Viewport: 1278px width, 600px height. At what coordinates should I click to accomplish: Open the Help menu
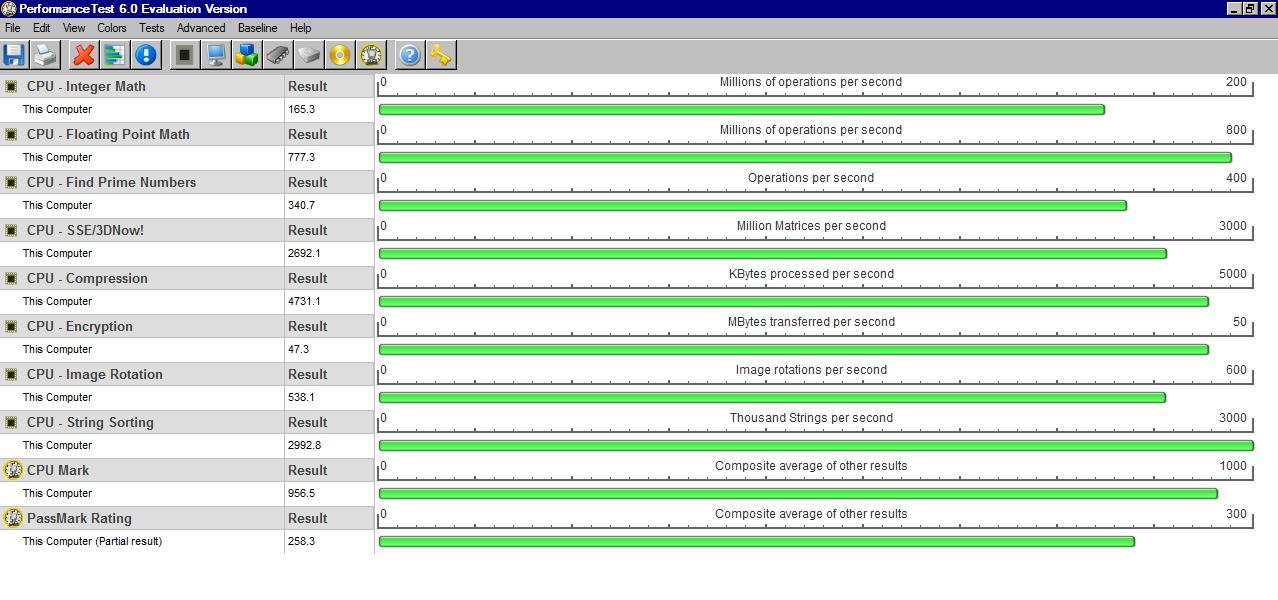300,28
